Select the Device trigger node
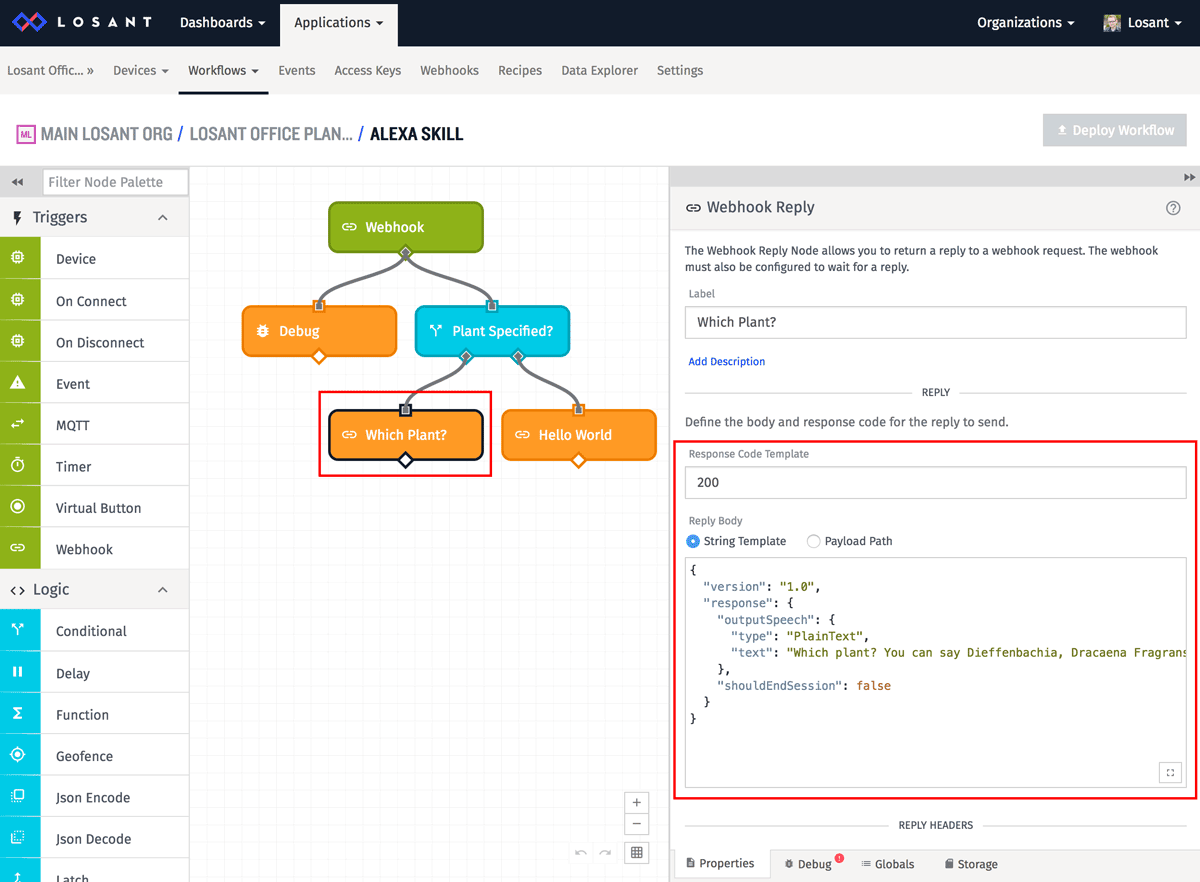The image size is (1200, 882). 95,258
